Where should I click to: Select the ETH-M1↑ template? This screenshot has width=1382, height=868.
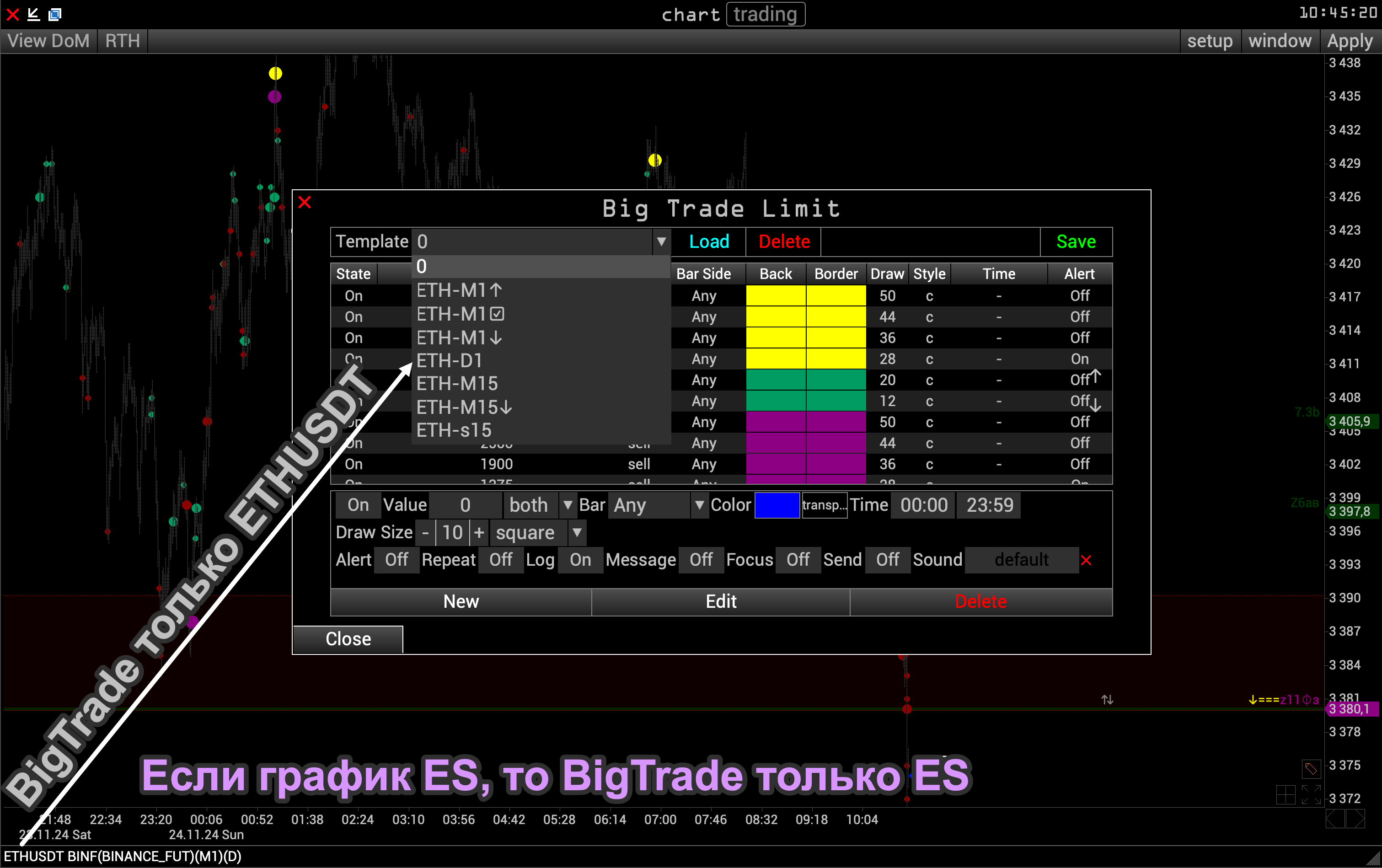[541, 290]
